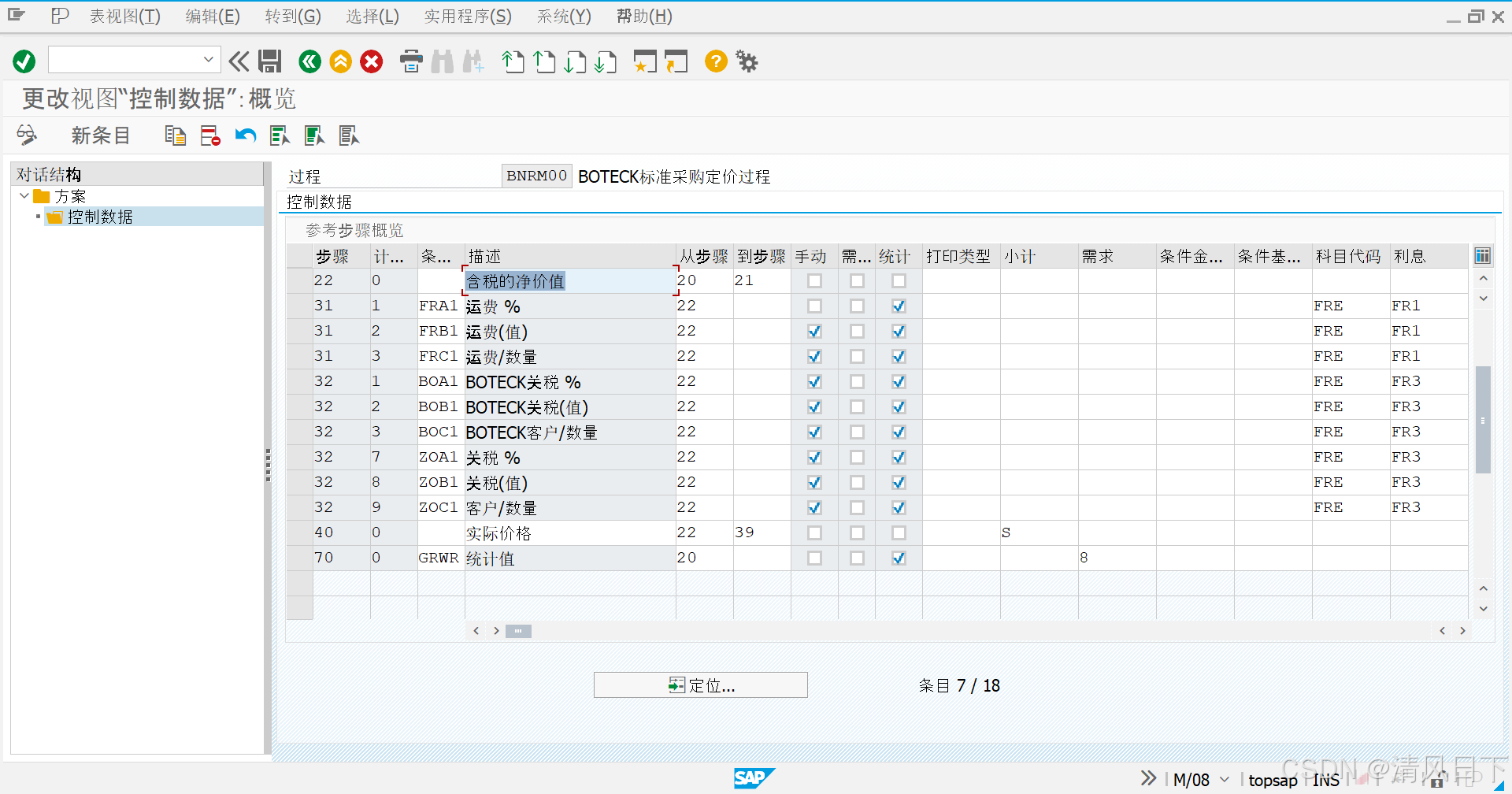
Task: Open the 编辑(E) menu
Action: 213,17
